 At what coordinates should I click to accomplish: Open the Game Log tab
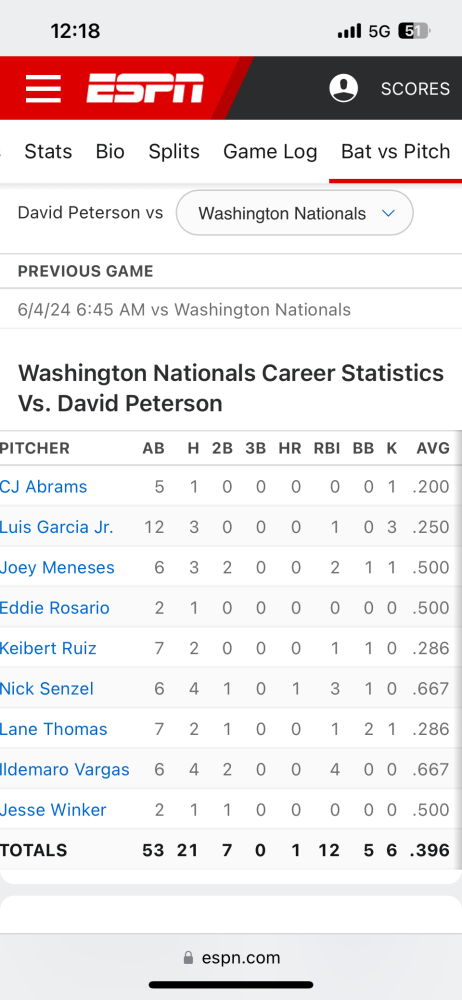[x=270, y=152]
